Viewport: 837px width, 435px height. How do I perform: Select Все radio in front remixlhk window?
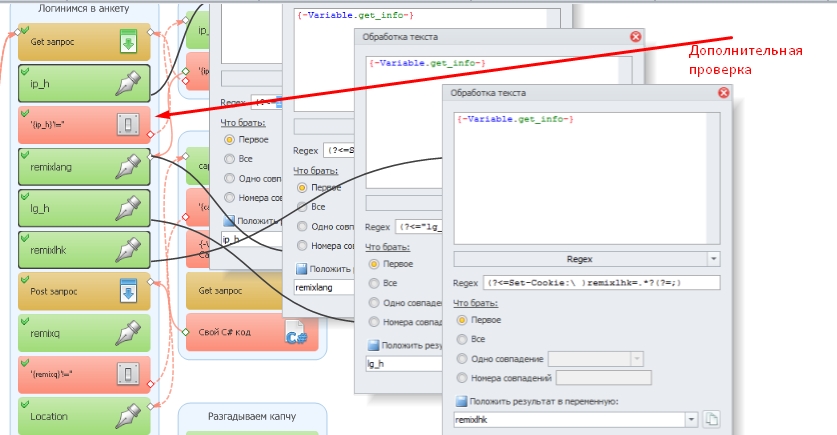tap(462, 339)
